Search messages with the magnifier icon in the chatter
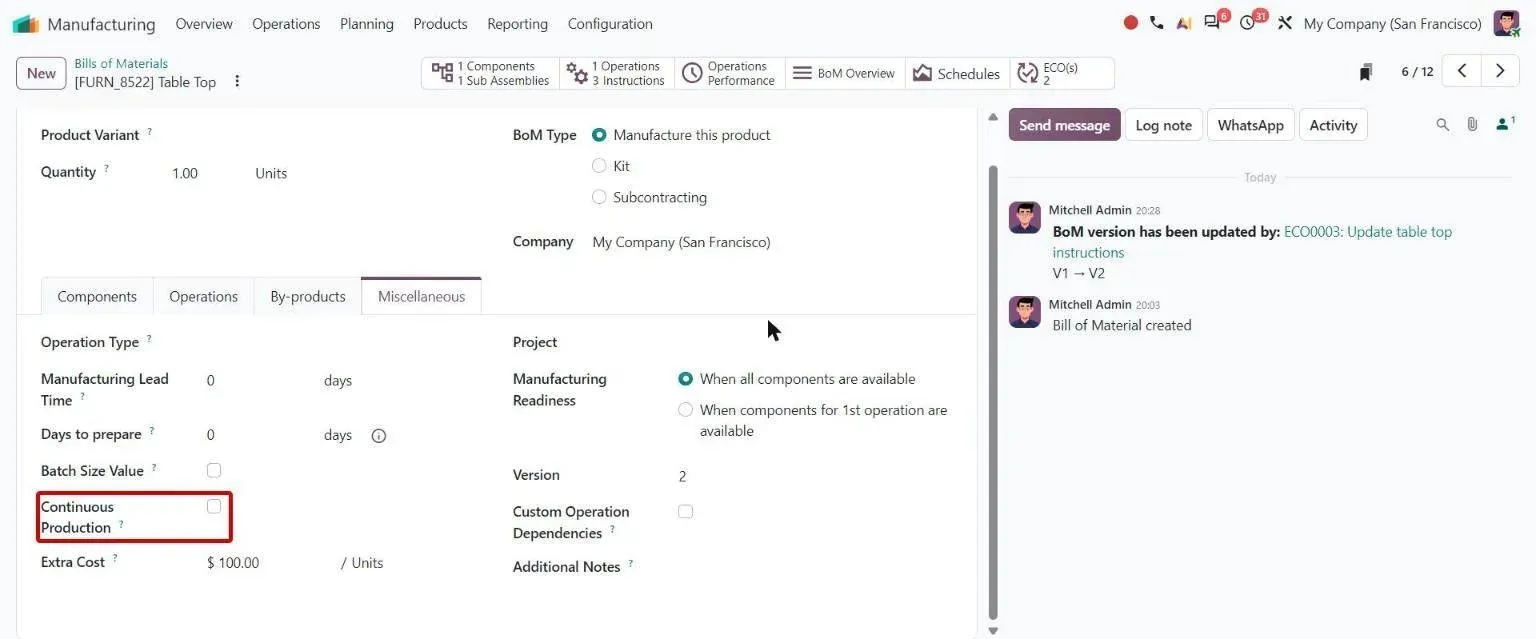 [x=1443, y=125]
